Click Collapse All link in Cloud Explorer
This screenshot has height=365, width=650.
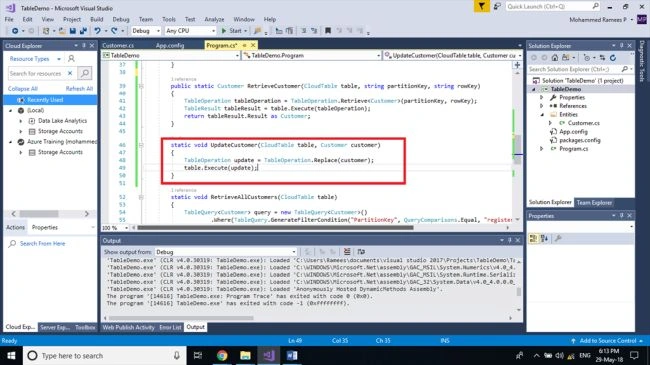tap(22, 89)
